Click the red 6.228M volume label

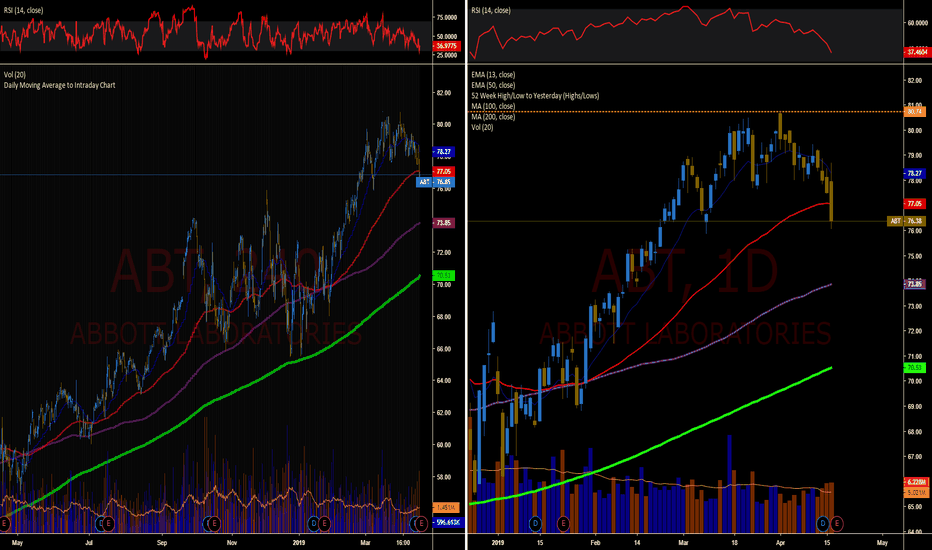[x=916, y=482]
